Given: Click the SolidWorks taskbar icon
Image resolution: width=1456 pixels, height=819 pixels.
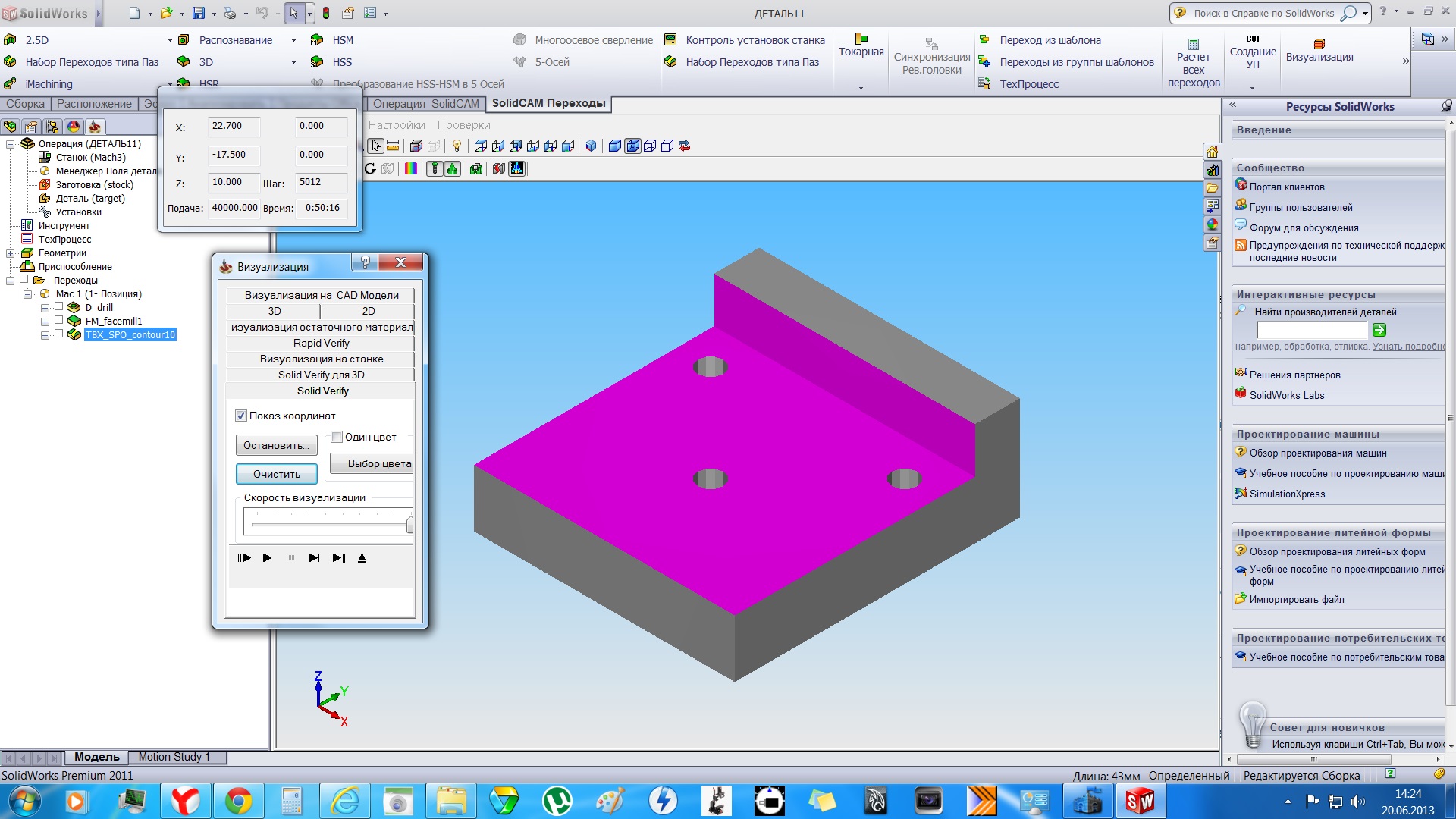Looking at the screenshot, I should click(1140, 801).
